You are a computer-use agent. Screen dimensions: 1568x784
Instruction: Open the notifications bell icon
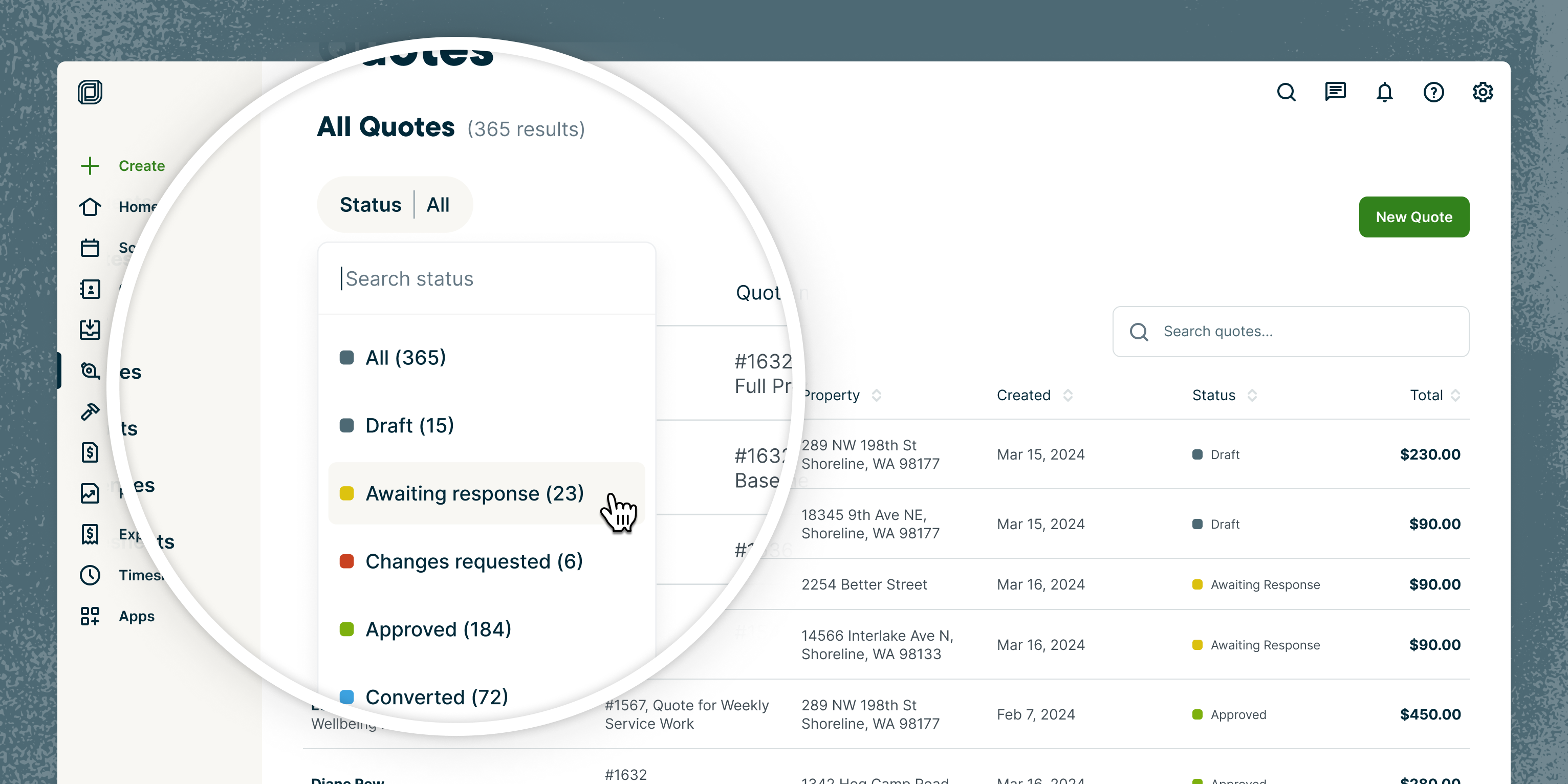point(1384,92)
